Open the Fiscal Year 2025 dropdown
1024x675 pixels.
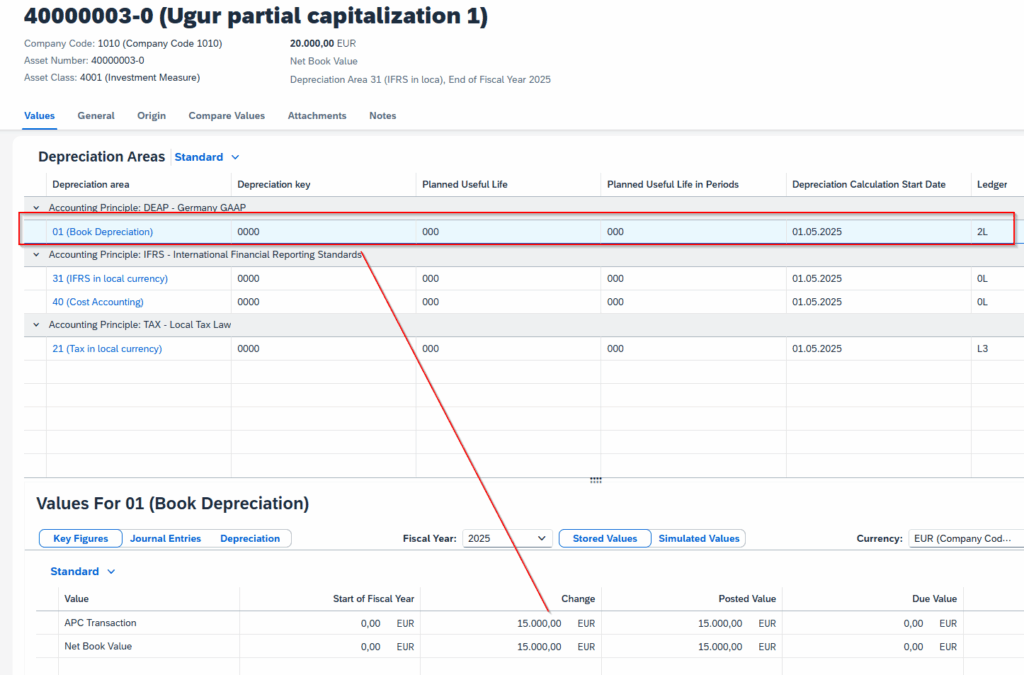(x=507, y=539)
